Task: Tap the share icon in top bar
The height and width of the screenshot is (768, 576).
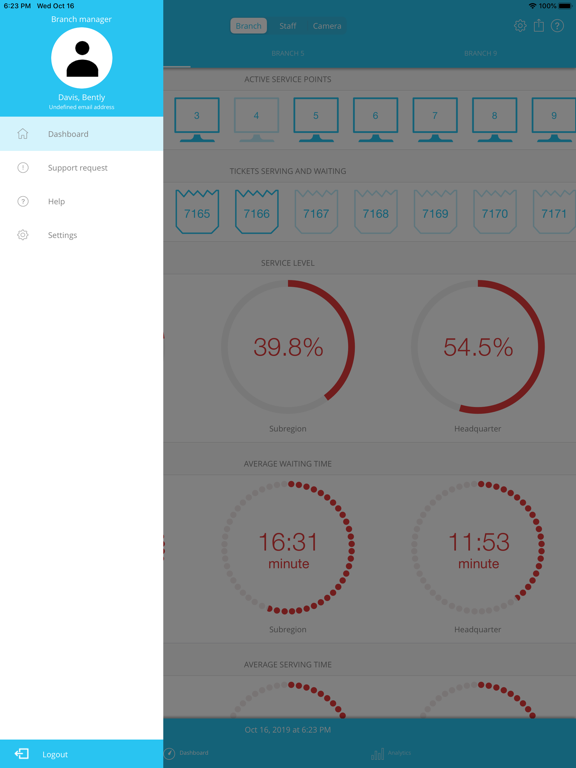Action: (539, 25)
